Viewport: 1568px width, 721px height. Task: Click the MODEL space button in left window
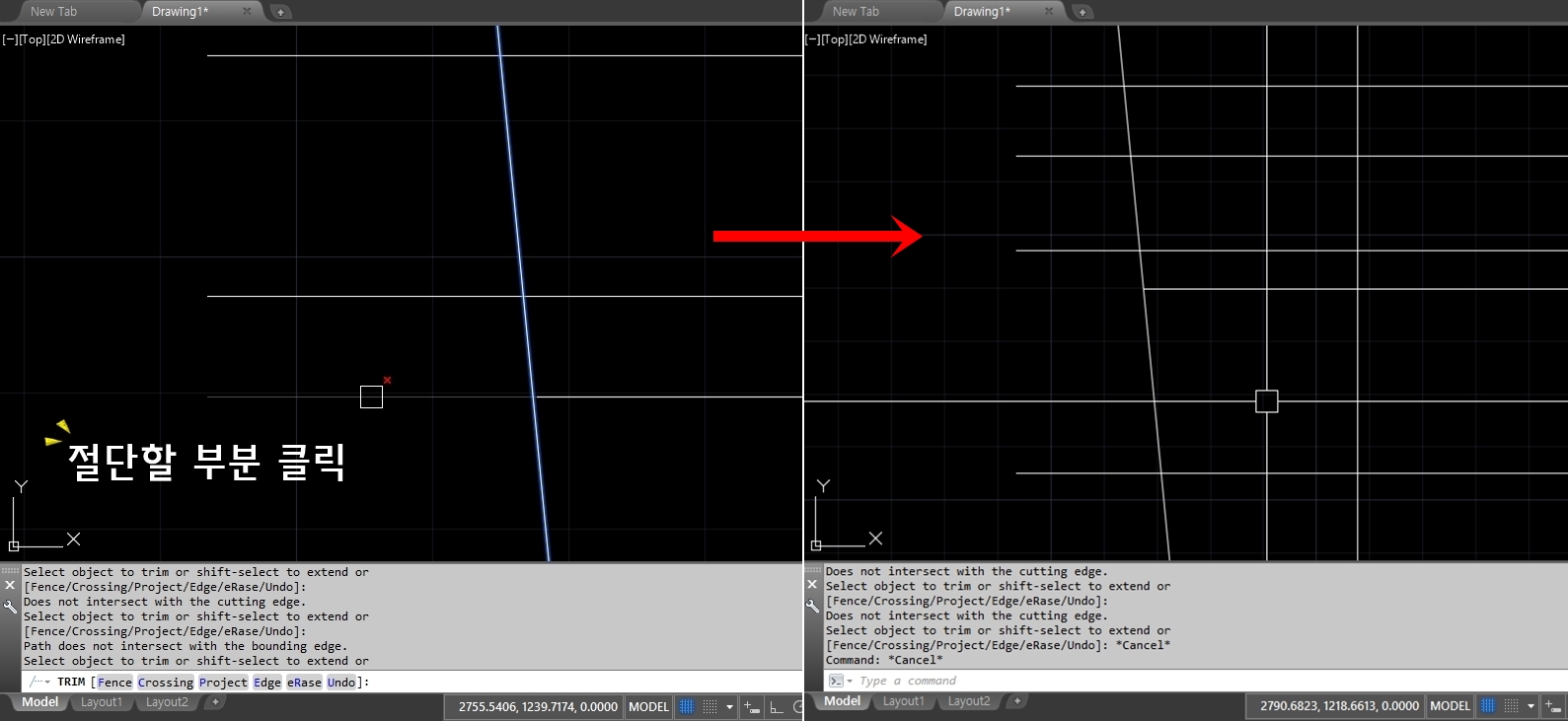click(649, 706)
